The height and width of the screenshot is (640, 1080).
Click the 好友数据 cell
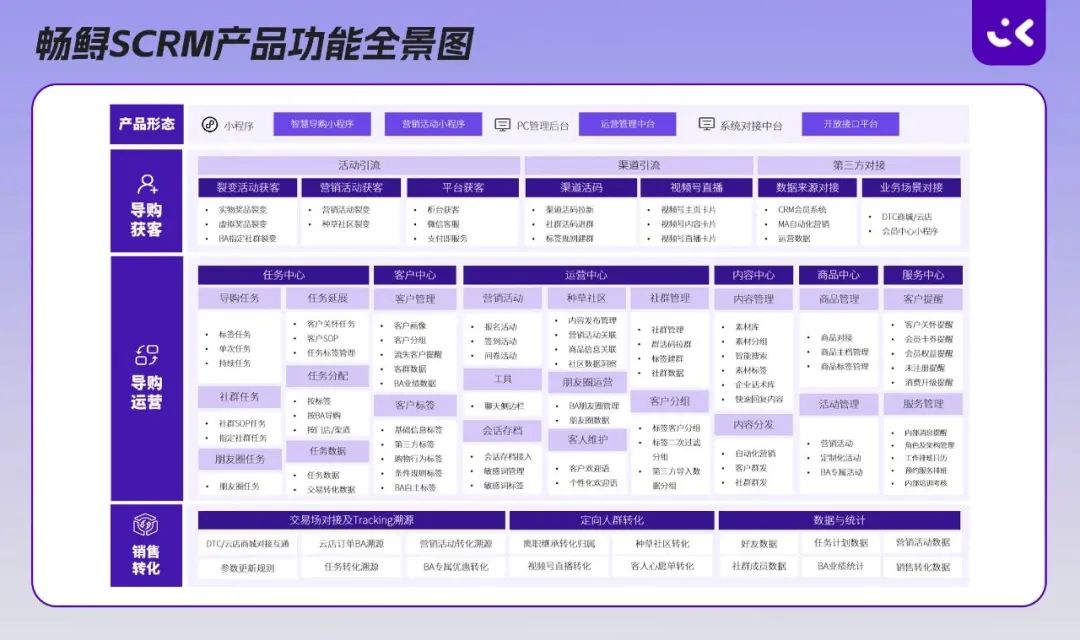[758, 544]
